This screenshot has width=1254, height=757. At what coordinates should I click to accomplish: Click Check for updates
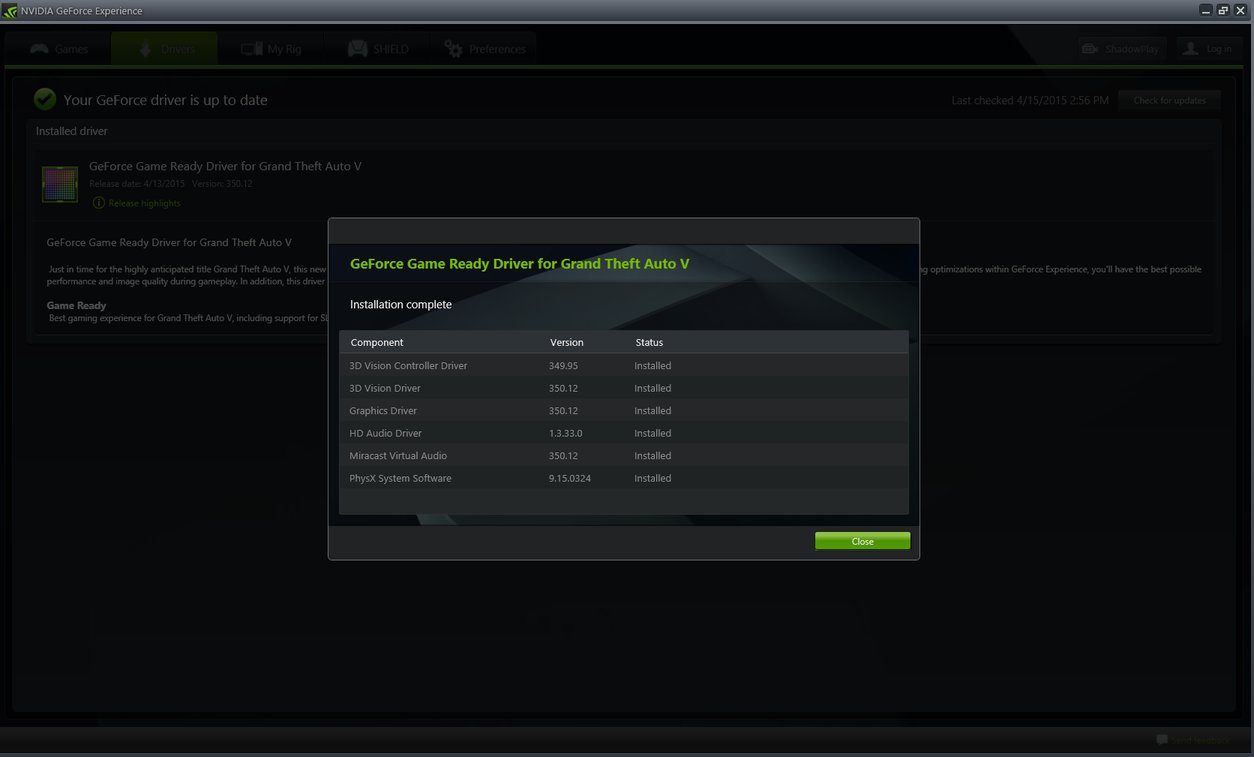tap(1169, 100)
